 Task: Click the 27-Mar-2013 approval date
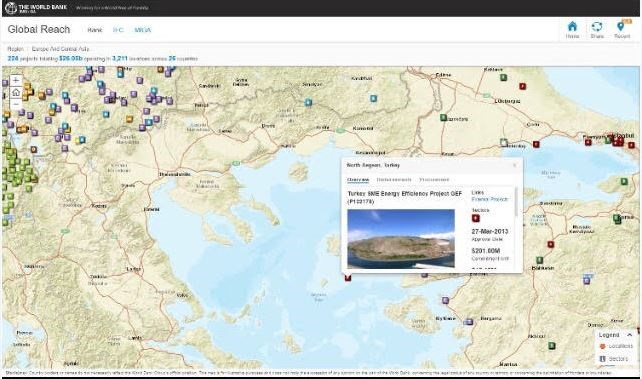[x=490, y=231]
